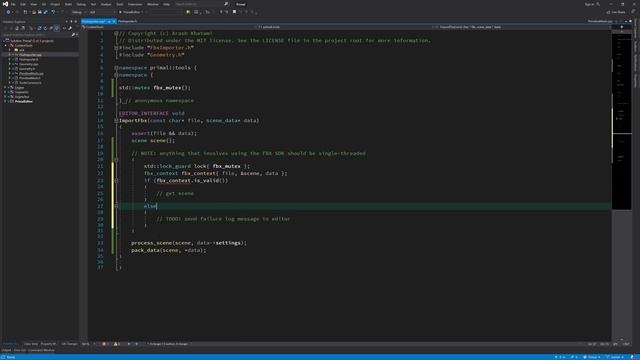The image size is (640, 360).
Task: Click the Collapse All icon in Solution Explorer
Action: click(x=51, y=28)
